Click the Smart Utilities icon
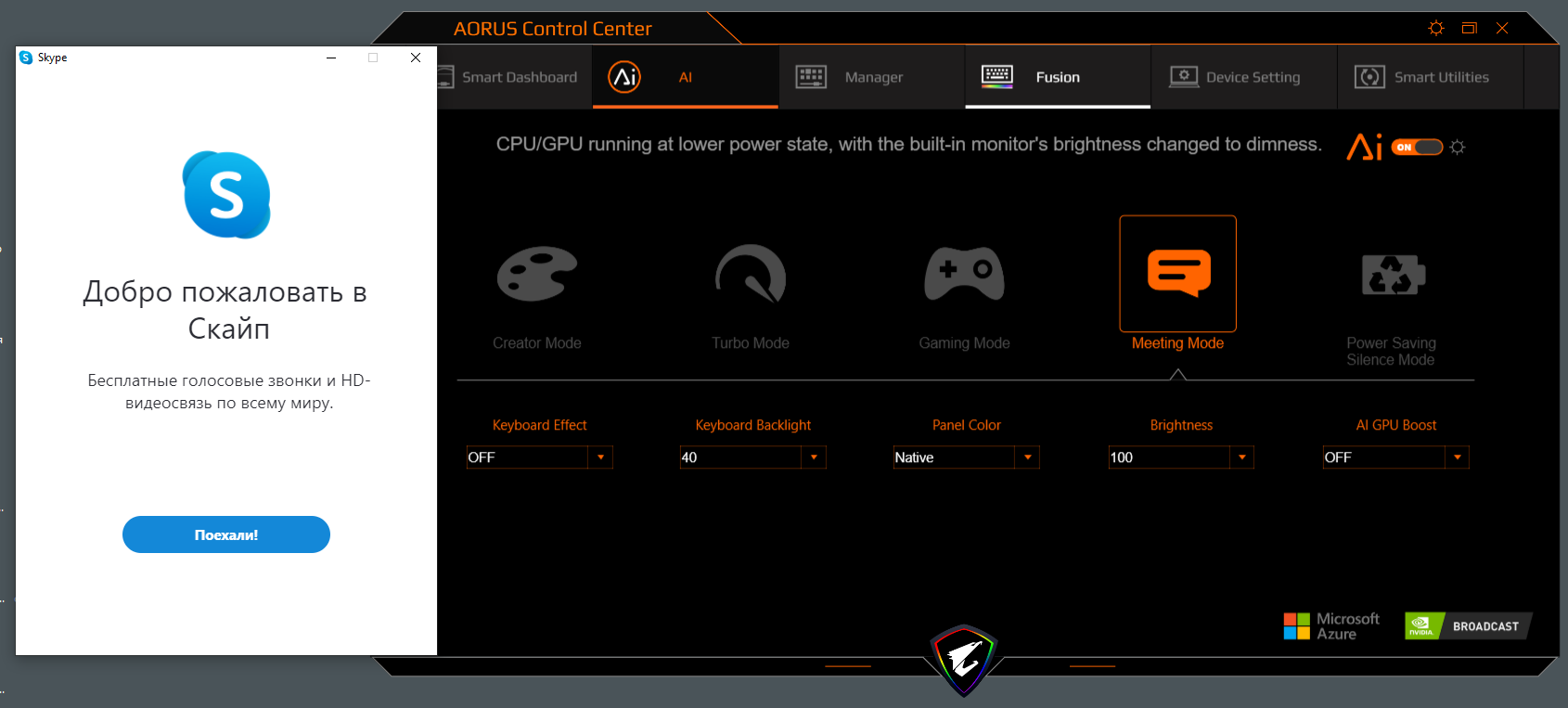The height and width of the screenshot is (708, 1568). [x=1369, y=77]
